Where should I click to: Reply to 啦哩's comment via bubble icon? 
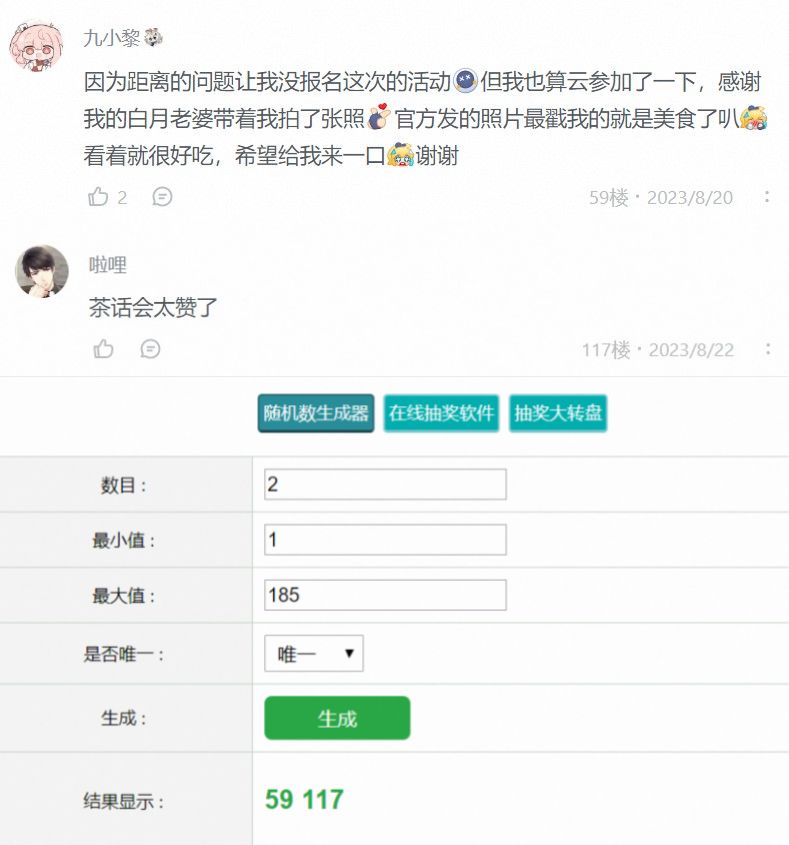coord(150,349)
